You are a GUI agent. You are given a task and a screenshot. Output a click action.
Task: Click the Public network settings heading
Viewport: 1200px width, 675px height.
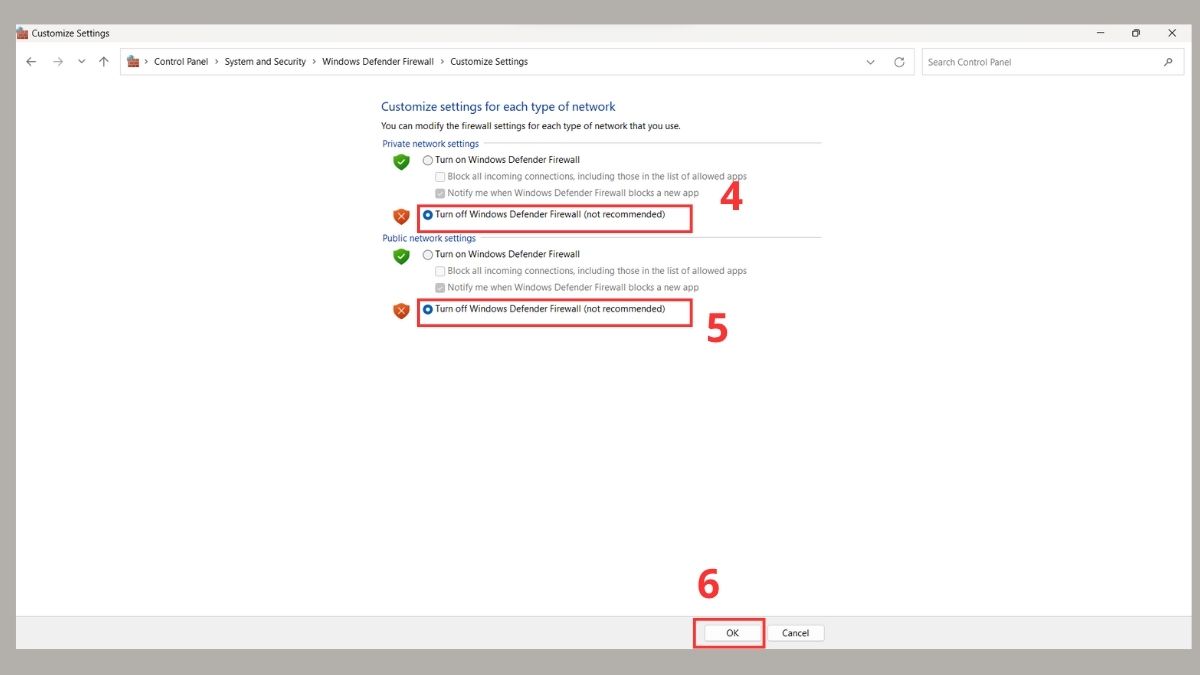pos(429,238)
